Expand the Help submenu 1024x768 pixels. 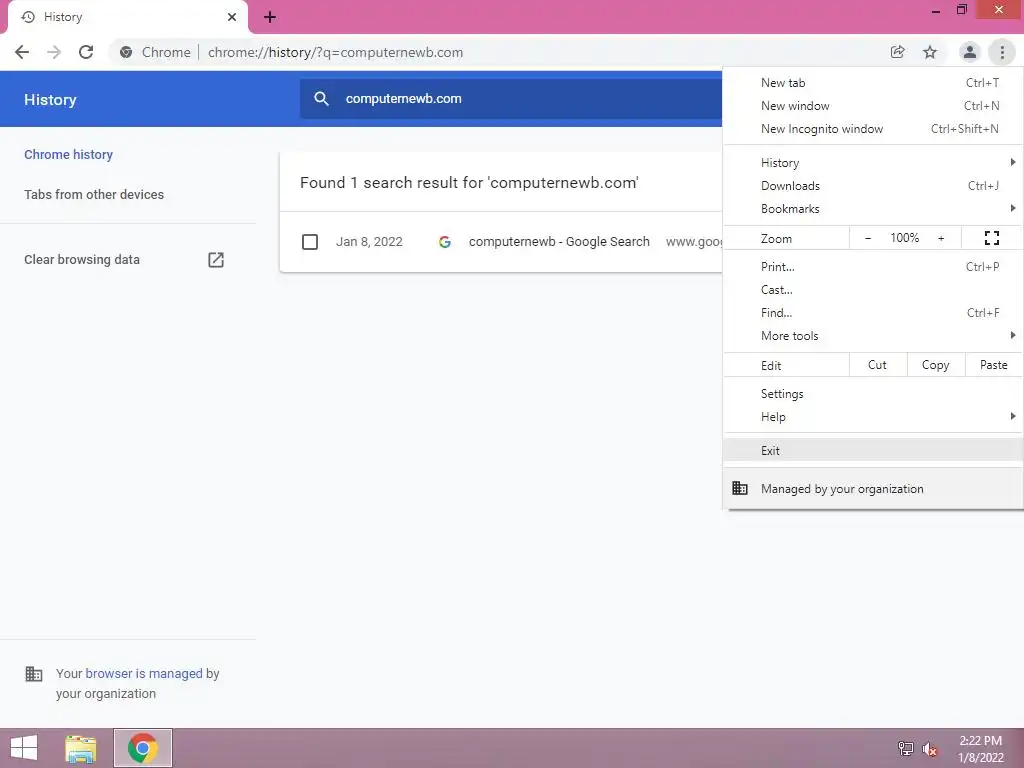point(873,417)
